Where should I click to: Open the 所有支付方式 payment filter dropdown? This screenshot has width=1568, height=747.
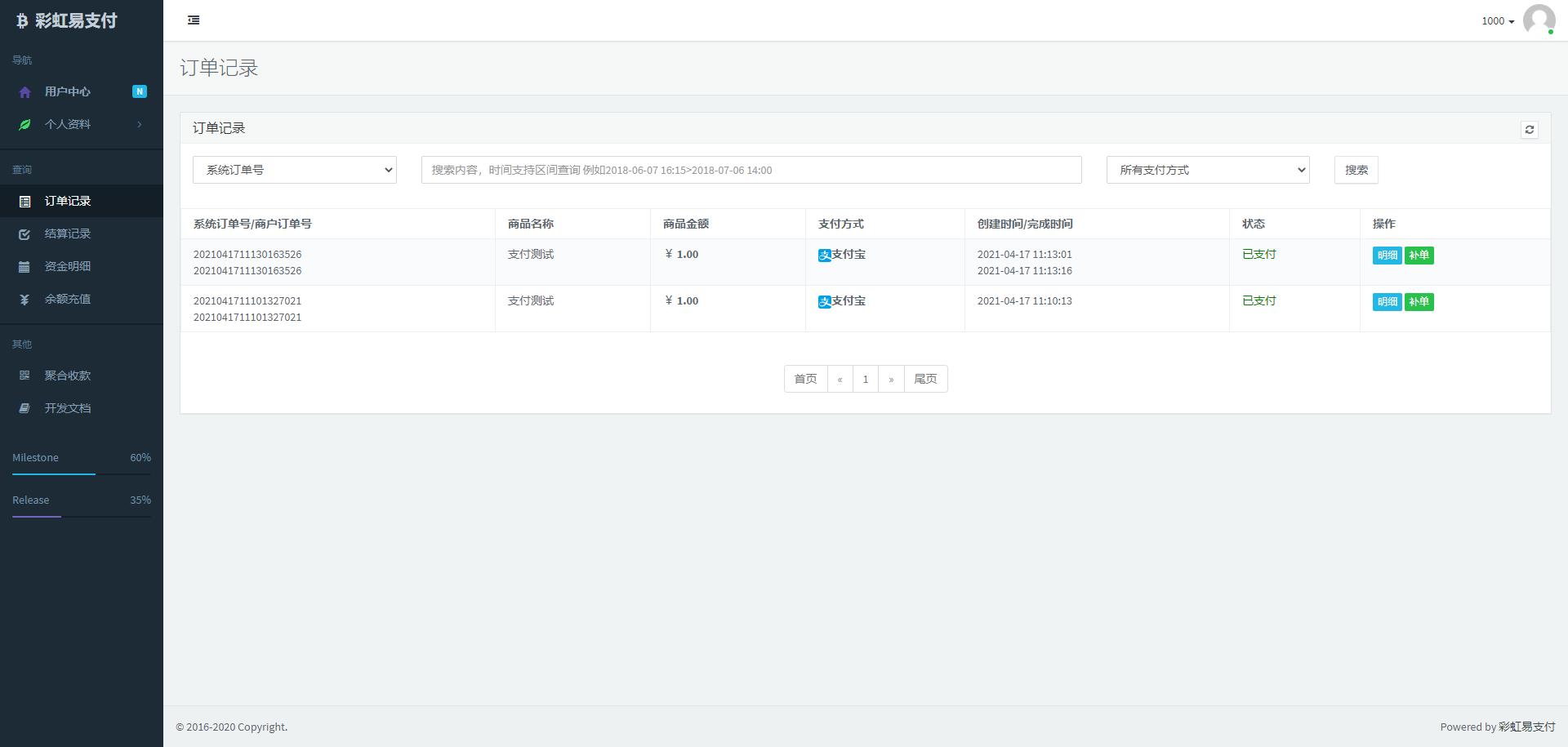(1207, 170)
